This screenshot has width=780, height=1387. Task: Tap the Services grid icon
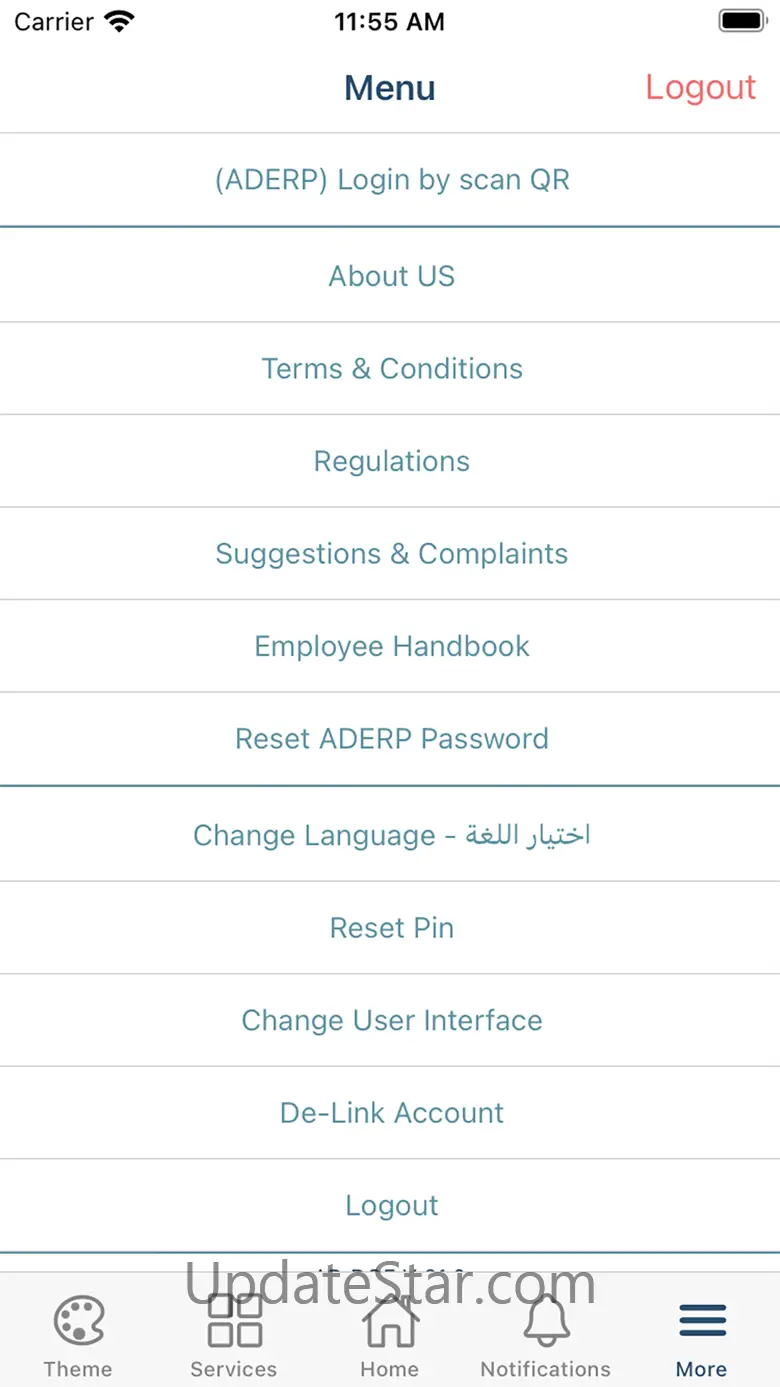(x=234, y=1320)
